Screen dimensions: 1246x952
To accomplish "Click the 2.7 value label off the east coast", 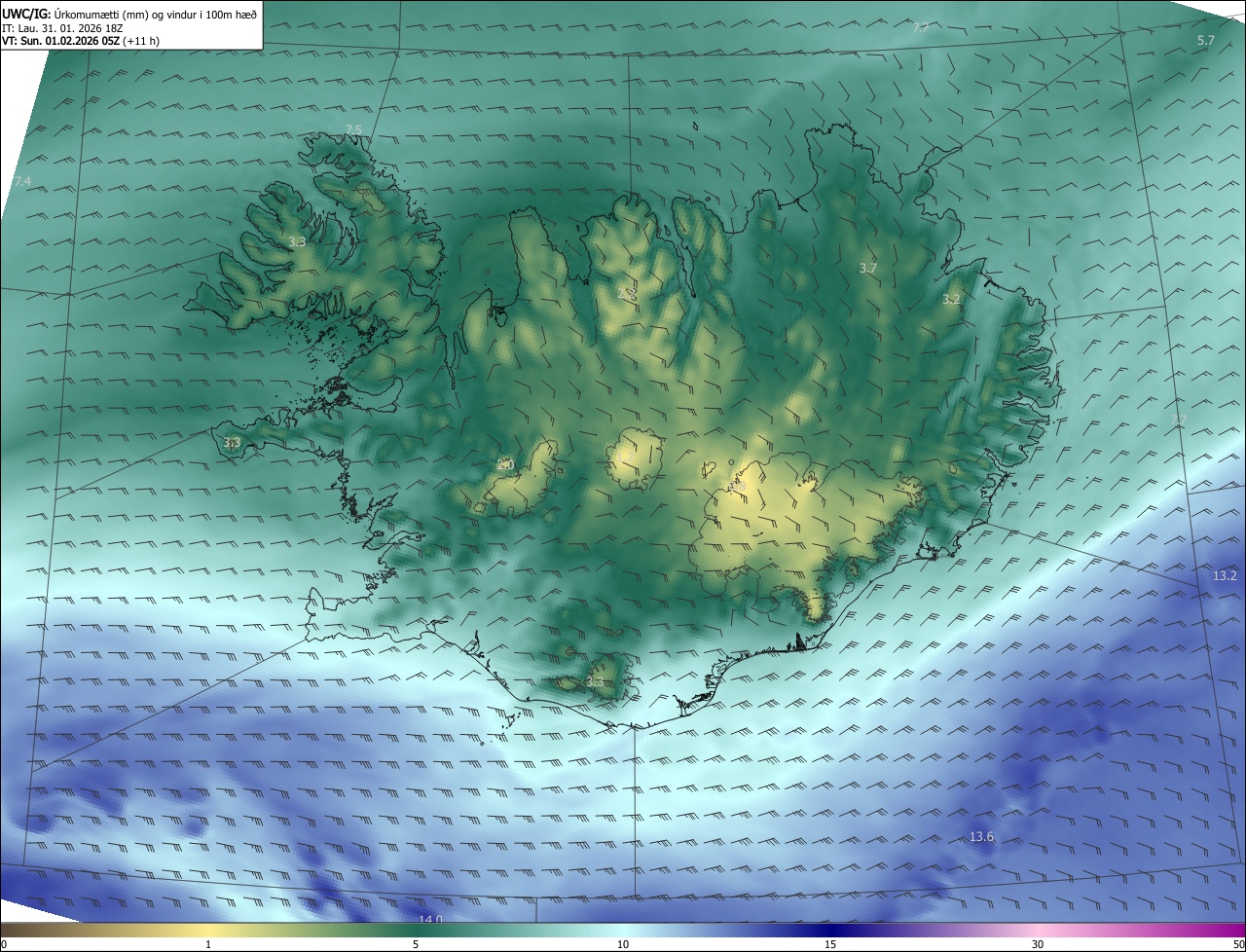I will pos(1179,420).
